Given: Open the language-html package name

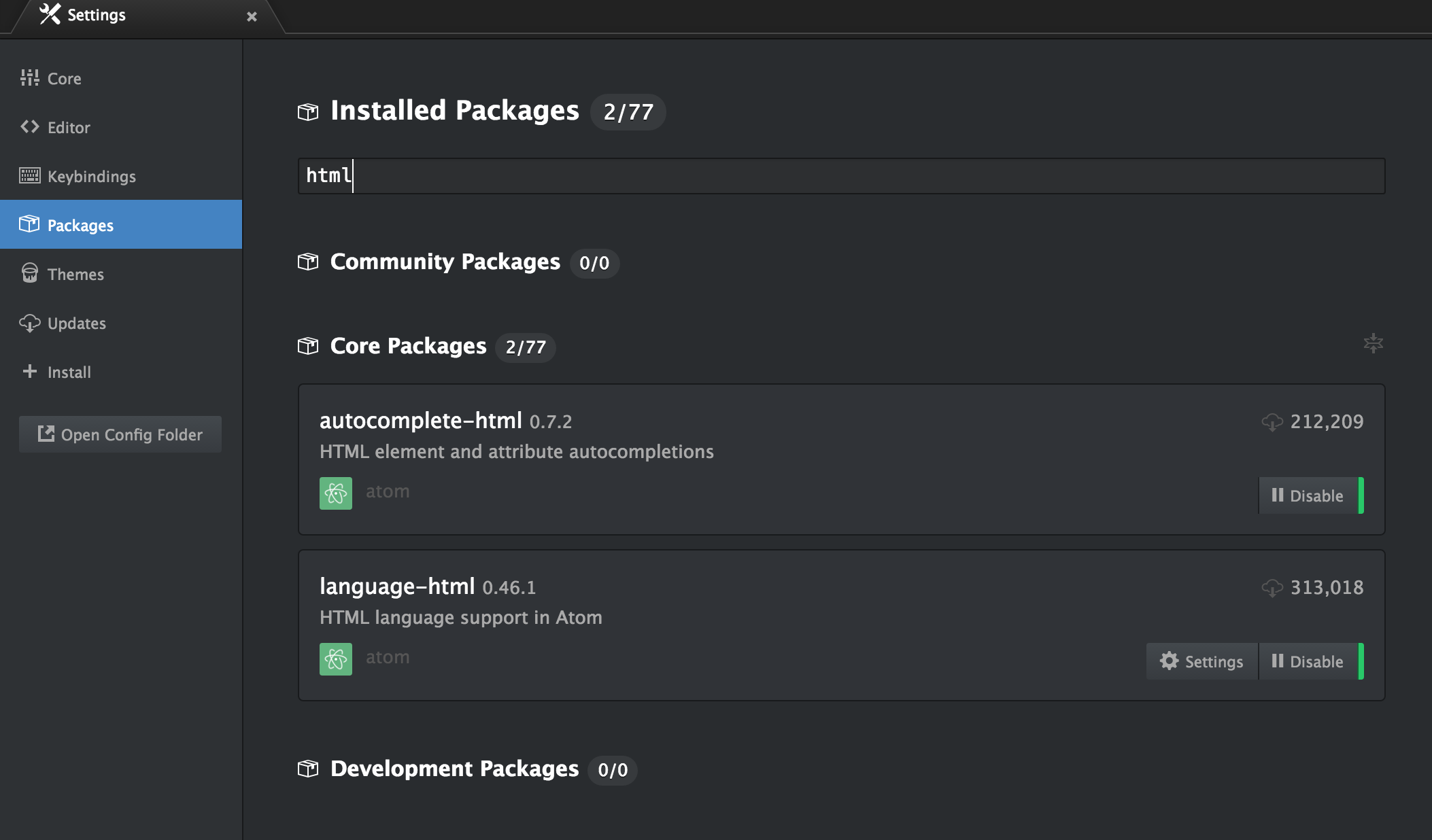Looking at the screenshot, I should click(397, 587).
